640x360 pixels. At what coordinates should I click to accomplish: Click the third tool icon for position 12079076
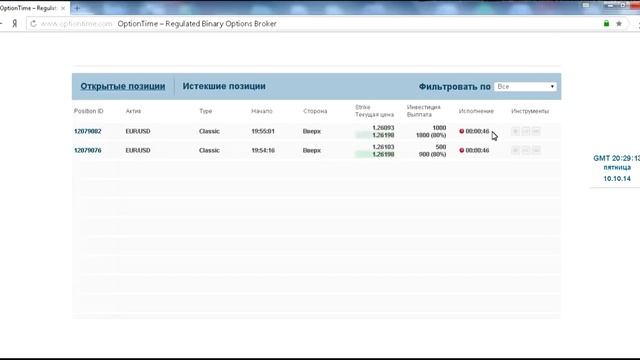tap(536, 150)
